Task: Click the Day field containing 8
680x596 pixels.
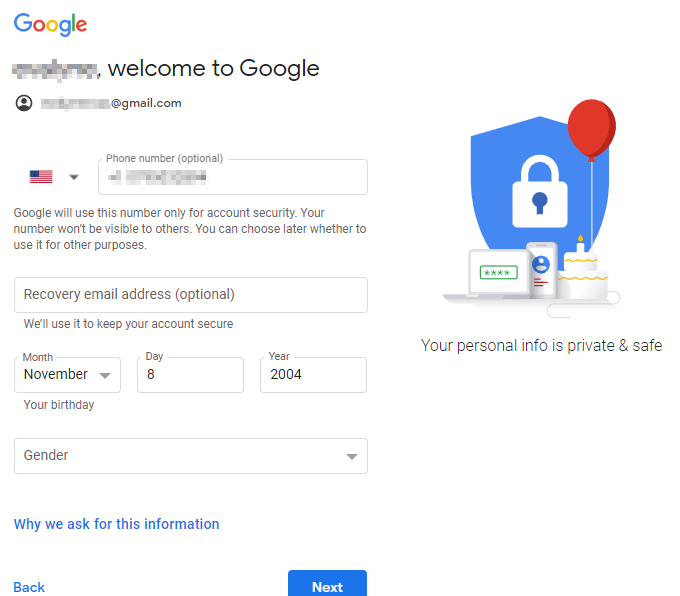Action: click(190, 375)
